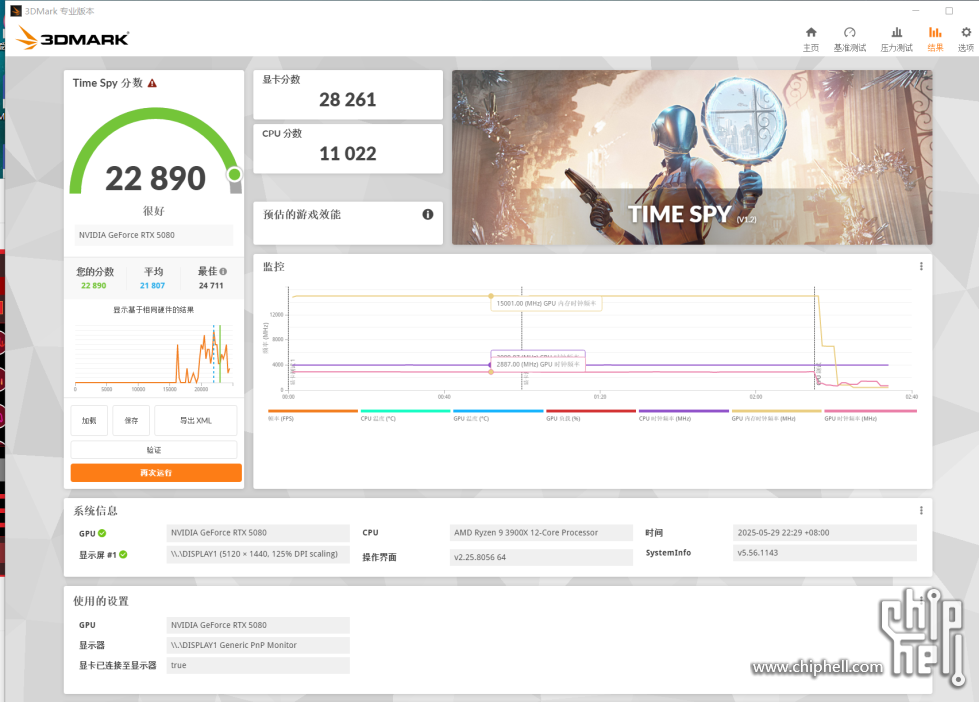The image size is (979, 702).
Task: Toggle the GPU 温度 (°C) chart series
Action: (498, 415)
